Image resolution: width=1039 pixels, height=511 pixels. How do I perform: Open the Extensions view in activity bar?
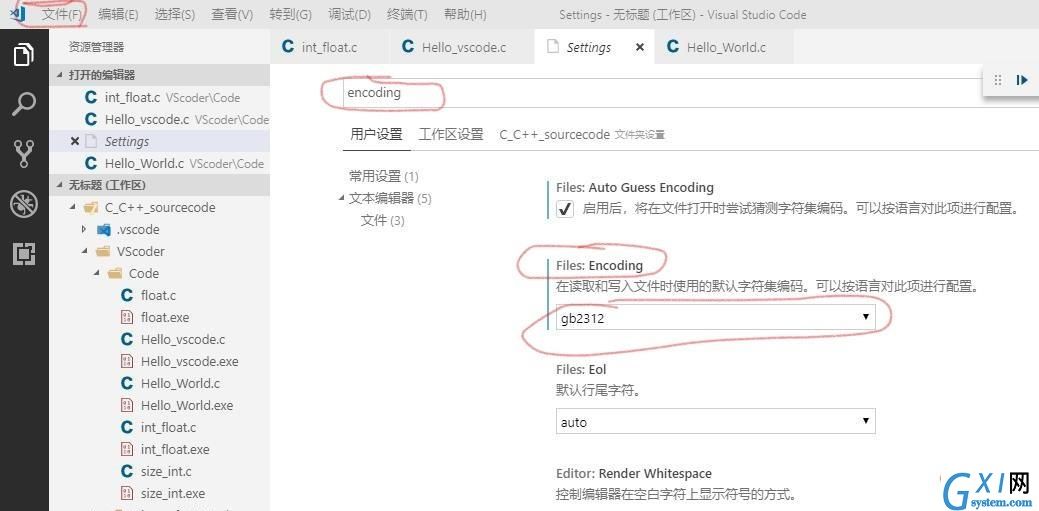point(24,254)
